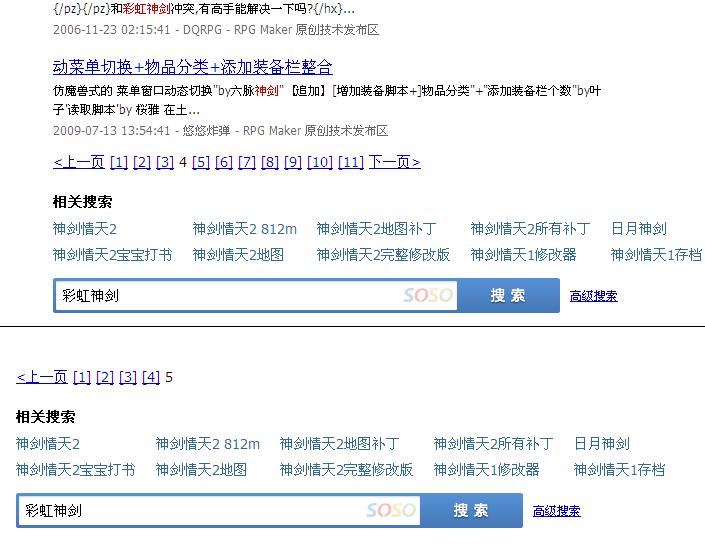Open page [2] in upper pagination

[142, 162]
